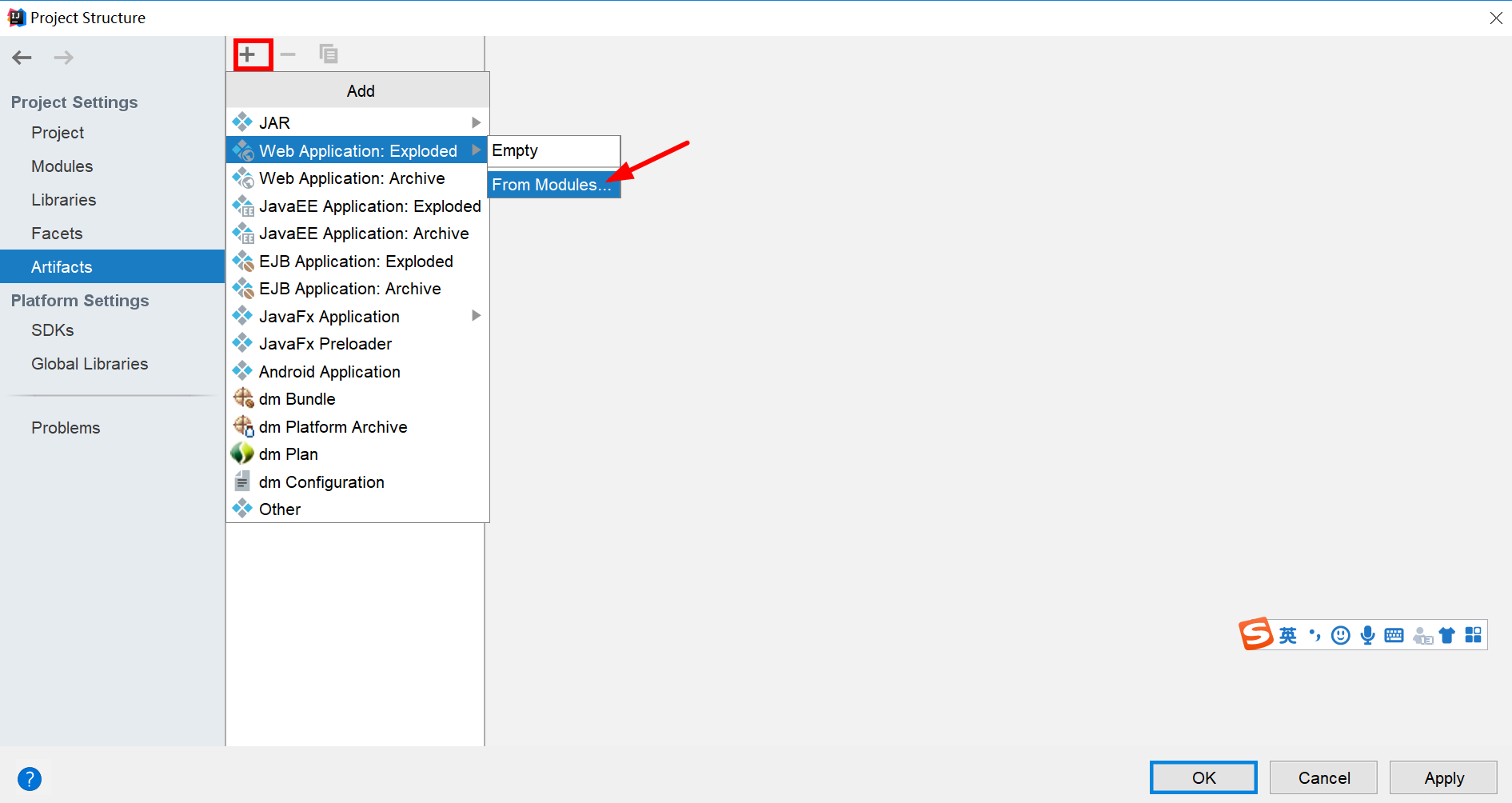Click the Sogou skin shirt icon
The height and width of the screenshot is (803, 1512).
(1446, 635)
